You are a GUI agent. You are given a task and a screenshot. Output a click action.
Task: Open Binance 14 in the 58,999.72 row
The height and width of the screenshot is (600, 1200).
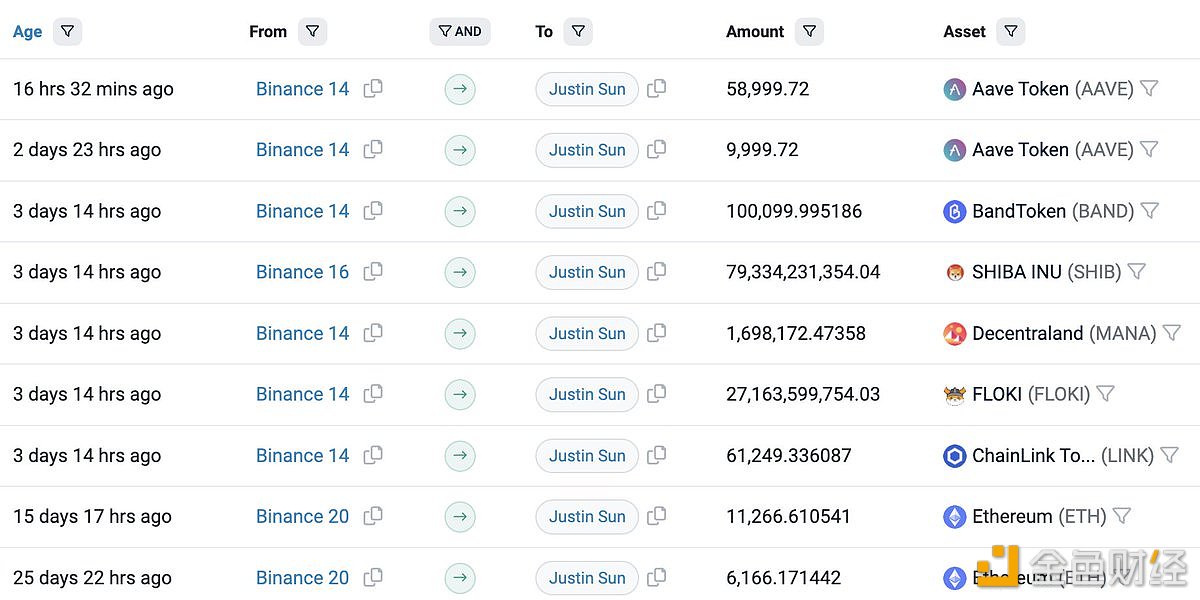click(x=303, y=89)
